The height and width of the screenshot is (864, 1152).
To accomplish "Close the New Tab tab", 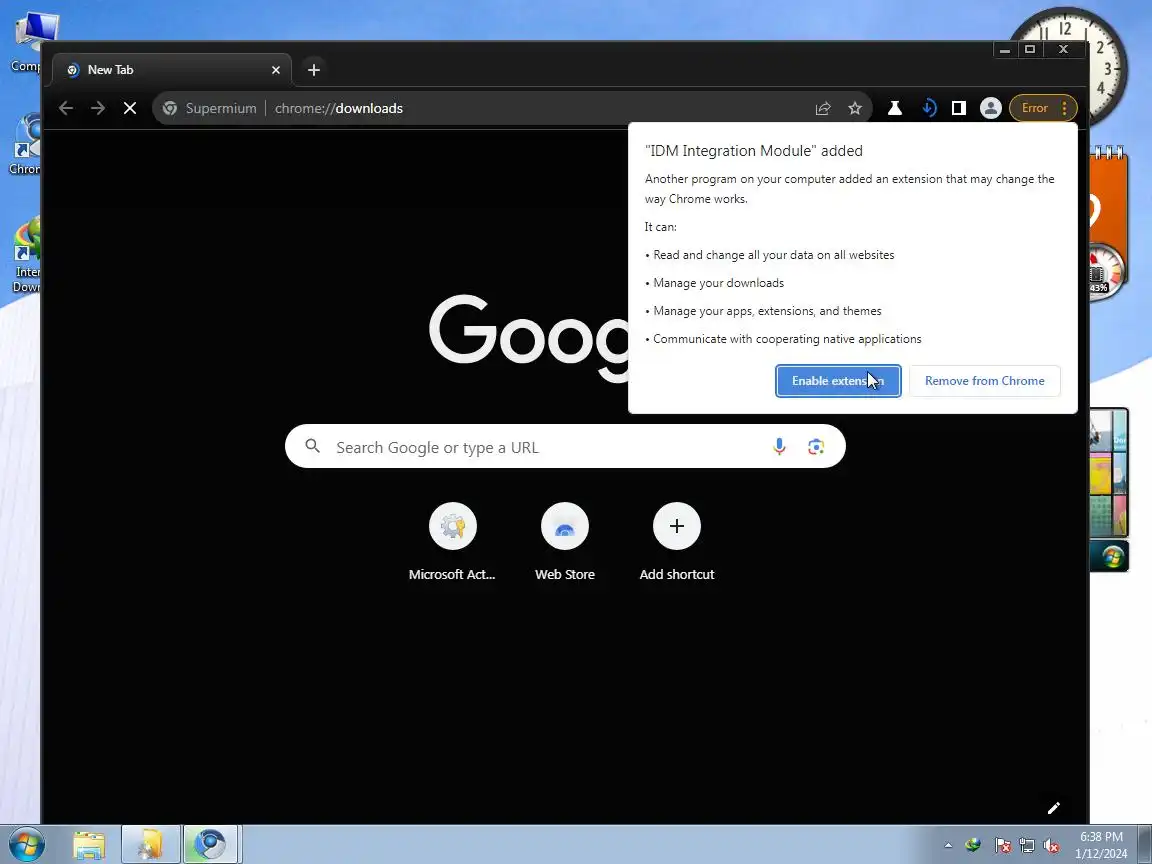I will tap(276, 70).
